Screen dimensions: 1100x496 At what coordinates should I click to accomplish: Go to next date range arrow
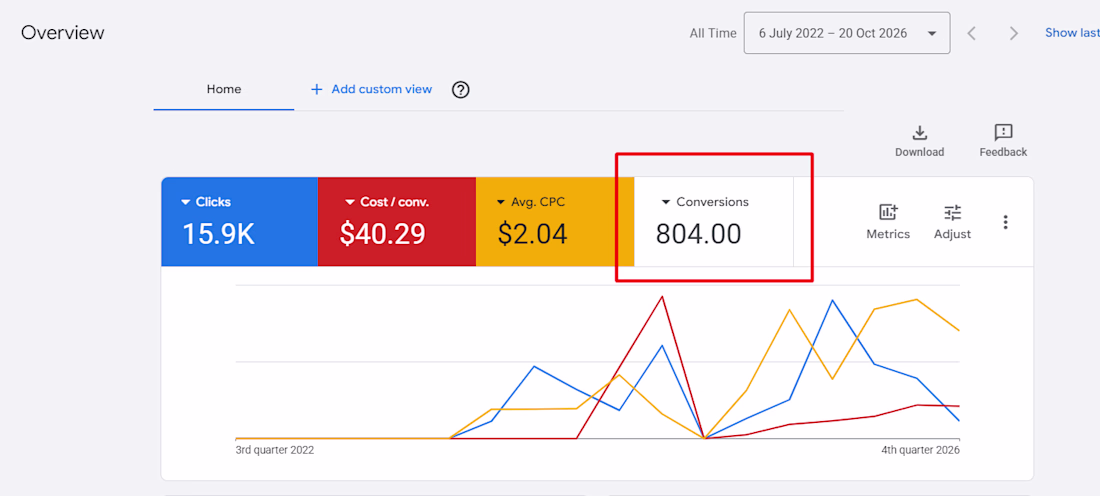1014,33
